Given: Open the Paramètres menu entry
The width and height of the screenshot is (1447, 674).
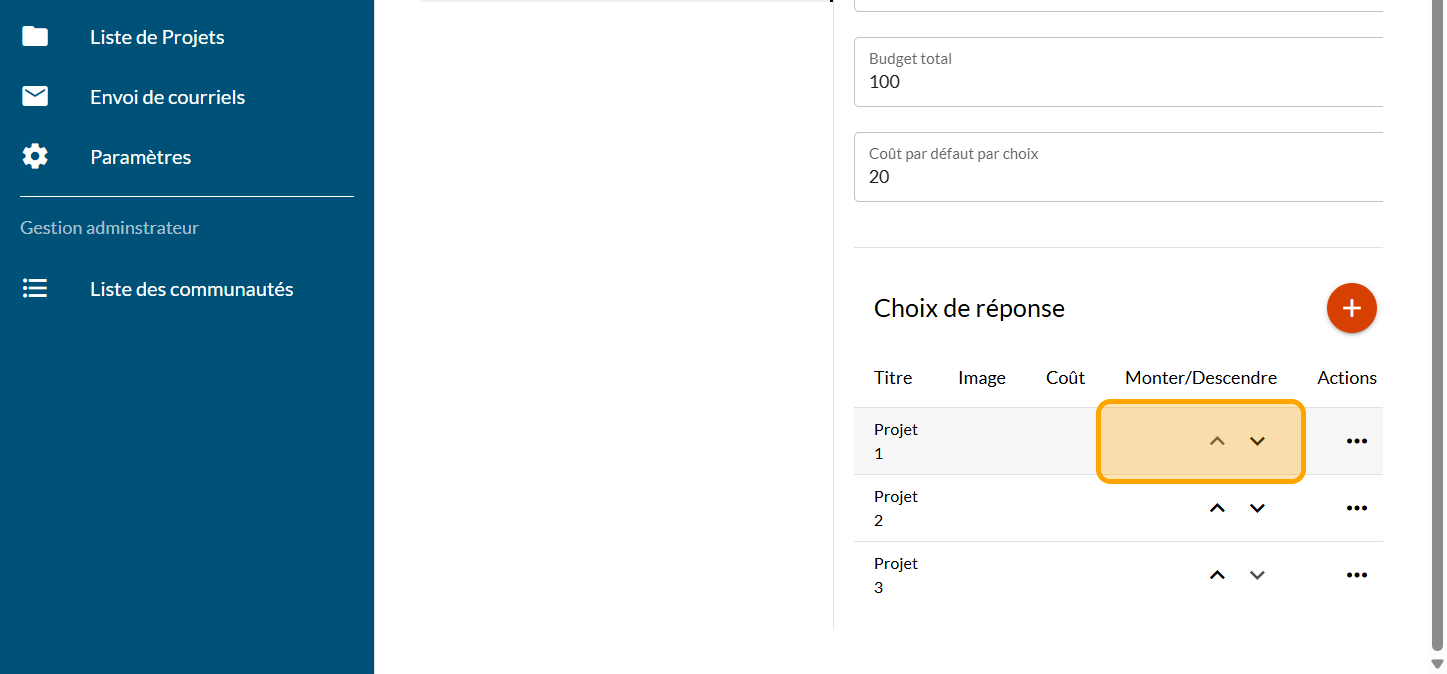Looking at the screenshot, I should click(140, 157).
